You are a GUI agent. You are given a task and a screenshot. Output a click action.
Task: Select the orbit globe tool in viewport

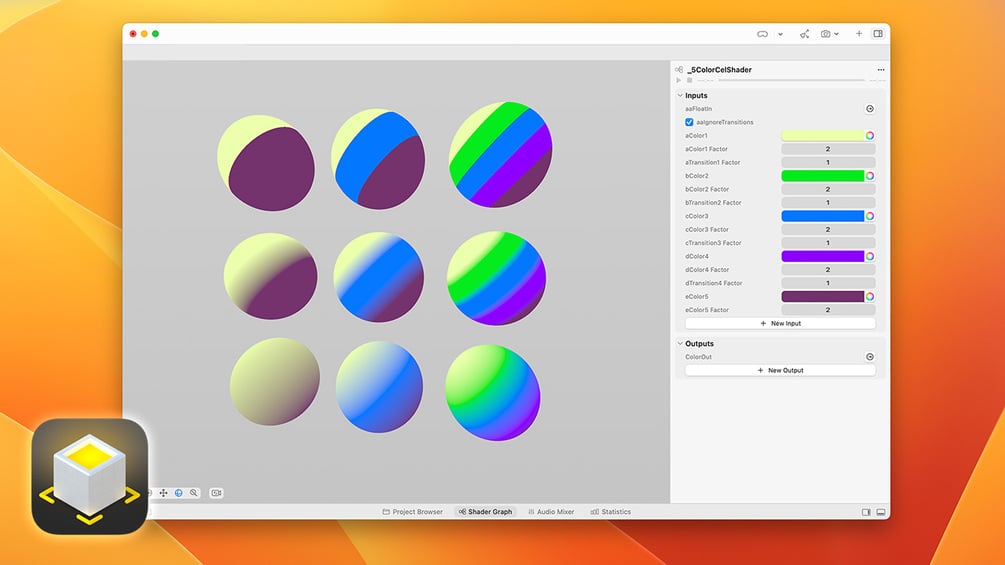179,493
